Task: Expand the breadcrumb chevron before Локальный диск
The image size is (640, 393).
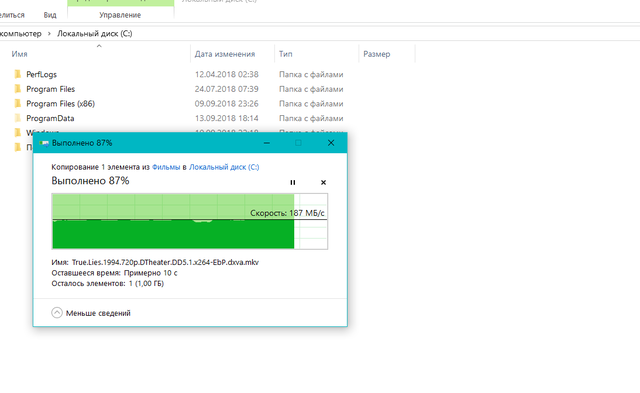Action: tap(49, 33)
